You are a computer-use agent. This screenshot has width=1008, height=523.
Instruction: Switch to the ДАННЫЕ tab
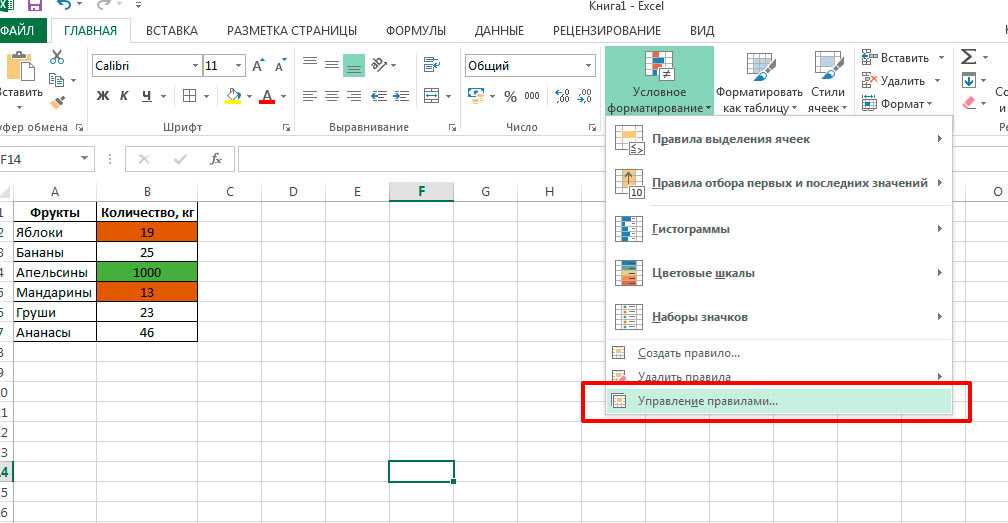(499, 30)
